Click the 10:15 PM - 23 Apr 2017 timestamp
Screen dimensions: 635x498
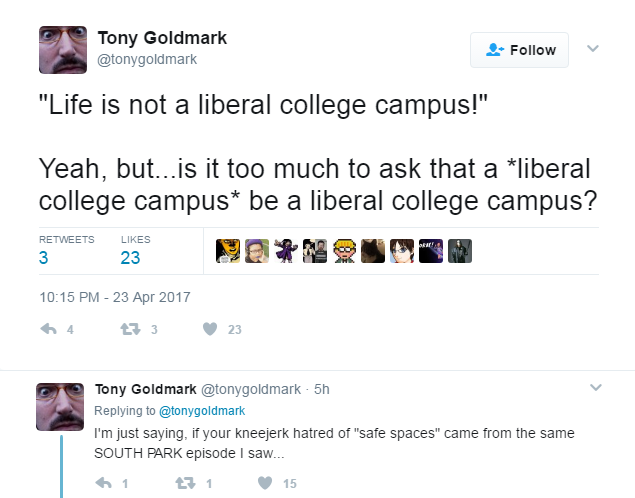[x=115, y=297]
